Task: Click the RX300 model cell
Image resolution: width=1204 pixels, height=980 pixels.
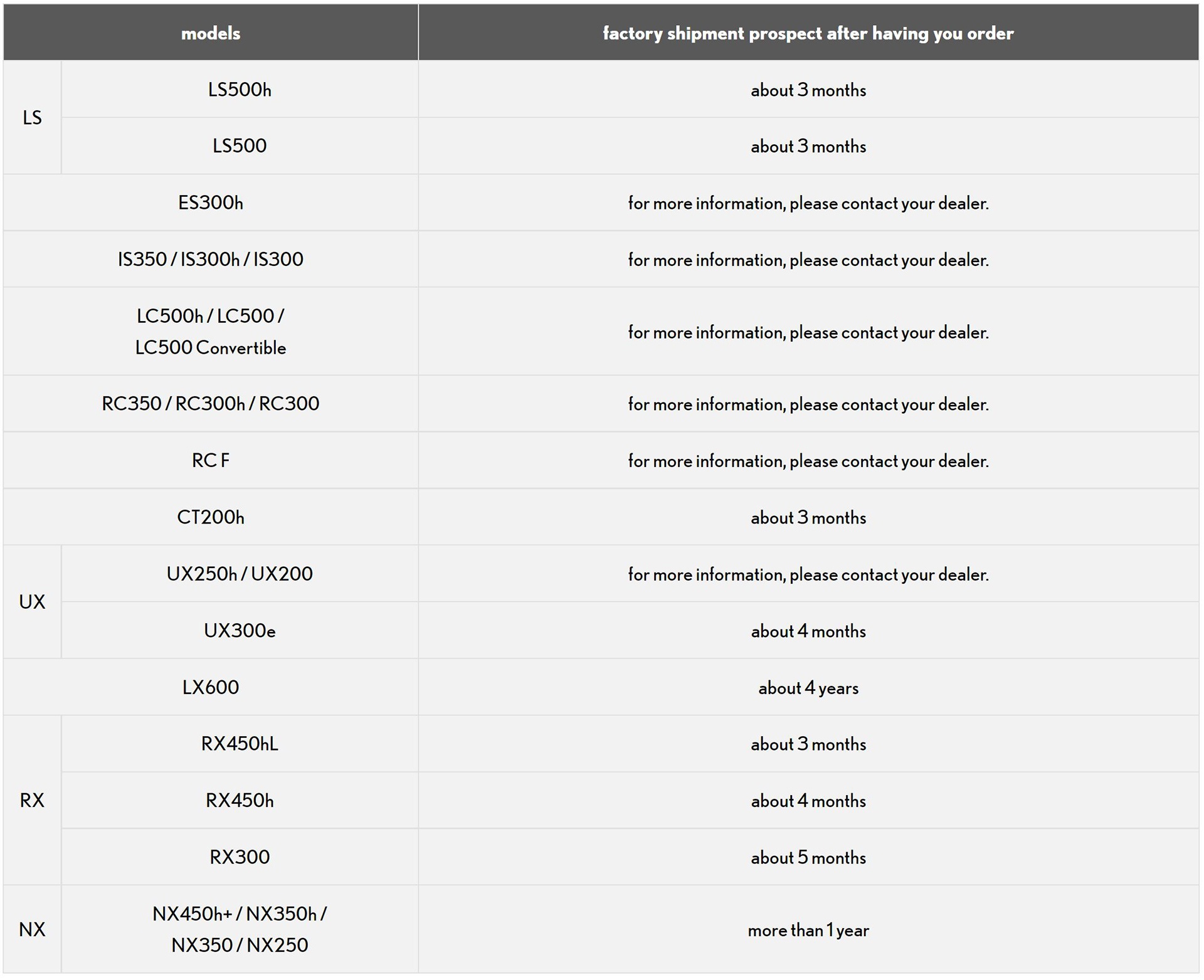Action: tap(240, 857)
